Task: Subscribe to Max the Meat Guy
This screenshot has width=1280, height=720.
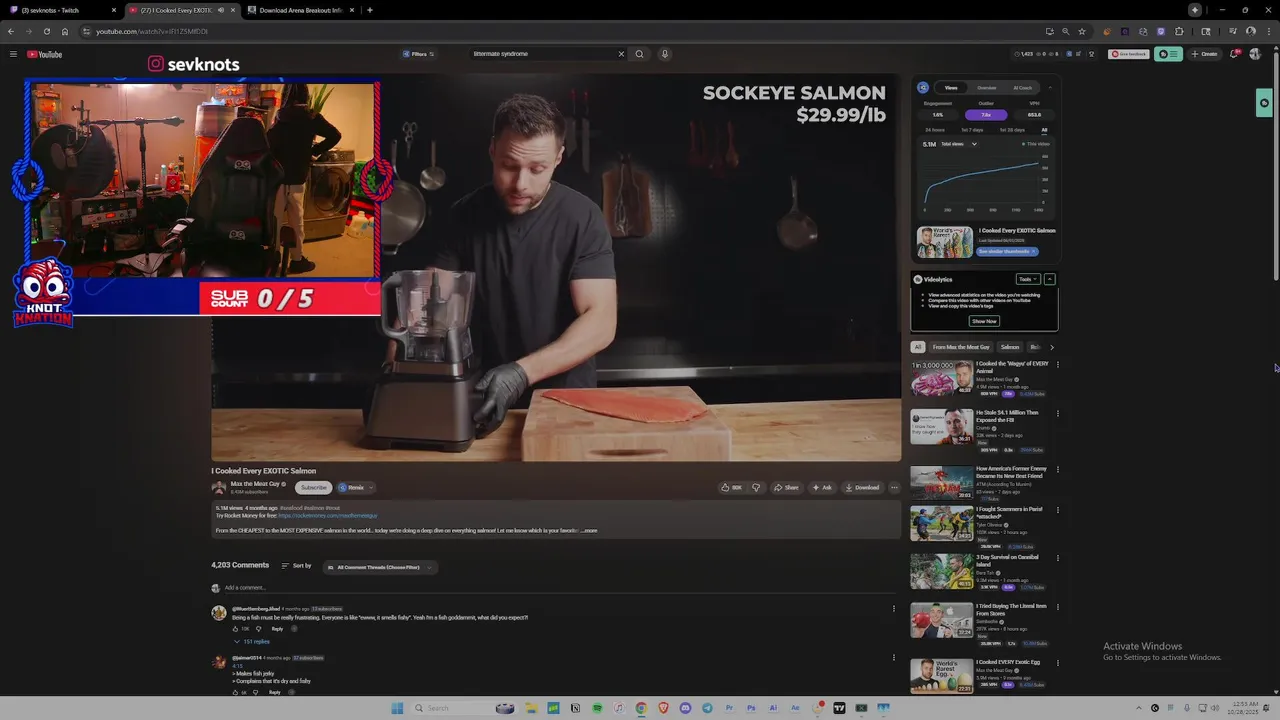Action: (x=314, y=488)
